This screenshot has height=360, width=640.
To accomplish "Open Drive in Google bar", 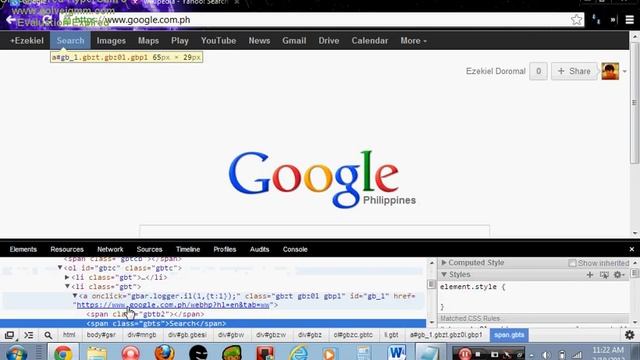I will (329, 41).
